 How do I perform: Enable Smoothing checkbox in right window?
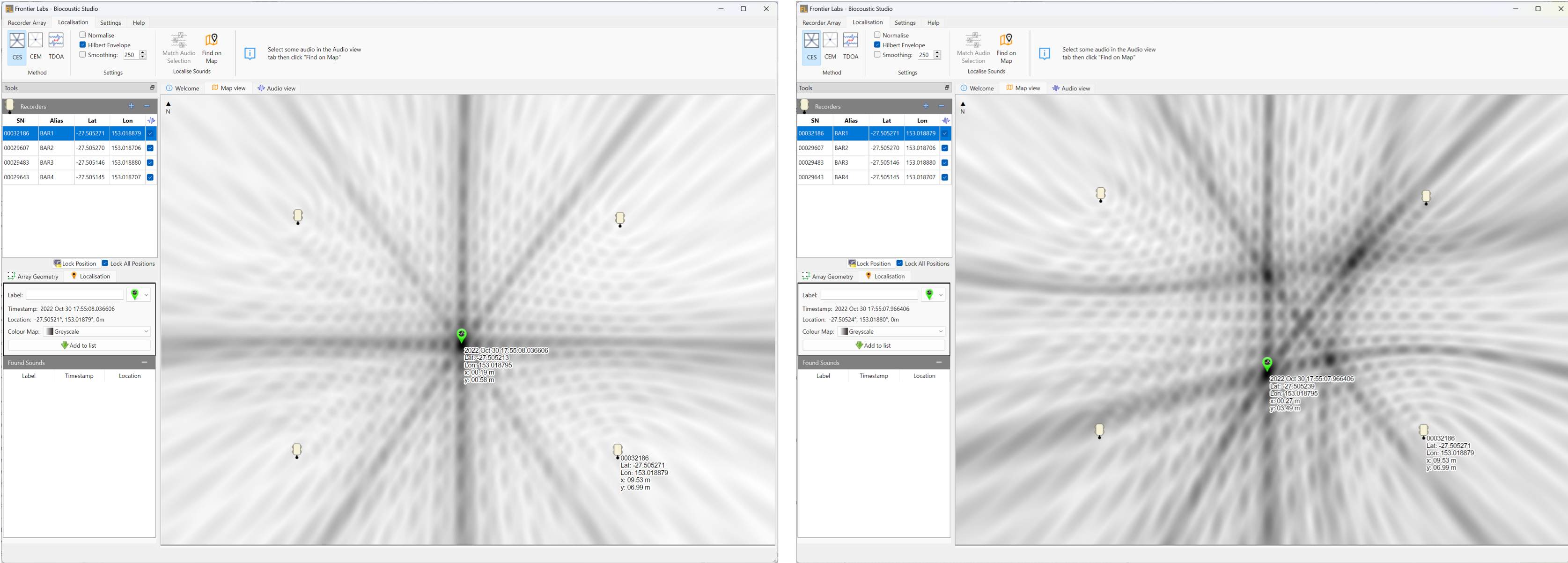pyautogui.click(x=877, y=54)
